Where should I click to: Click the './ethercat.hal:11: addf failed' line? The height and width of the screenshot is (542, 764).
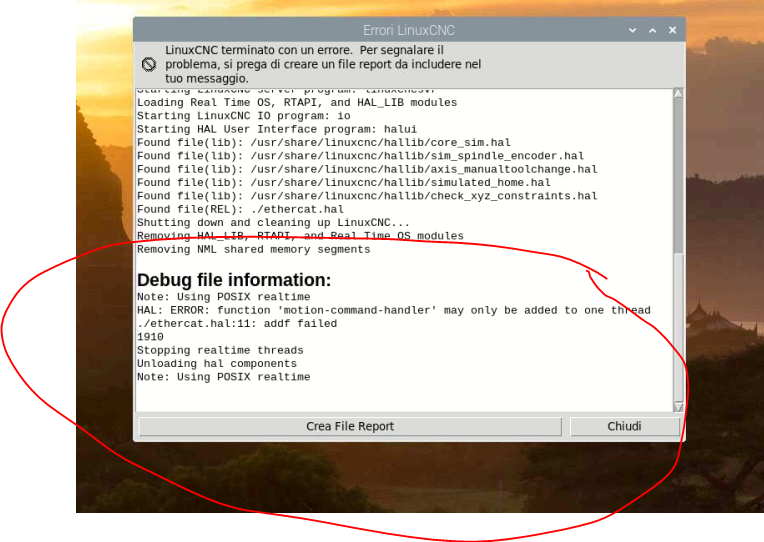click(237, 324)
